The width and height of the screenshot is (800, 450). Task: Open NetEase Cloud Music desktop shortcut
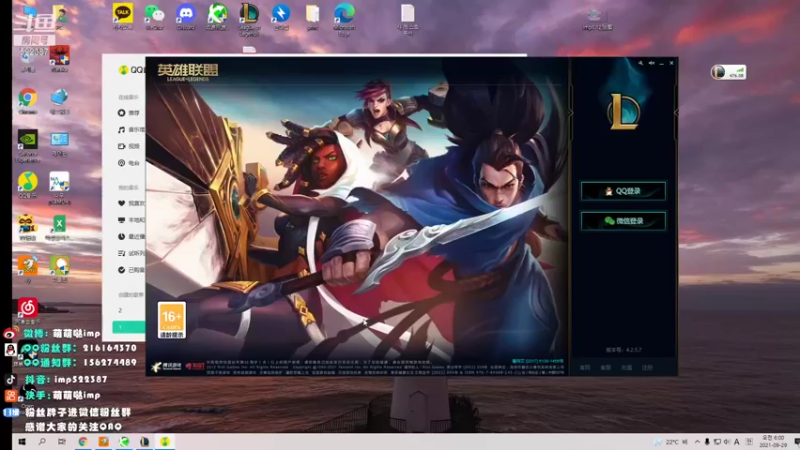[x=28, y=311]
